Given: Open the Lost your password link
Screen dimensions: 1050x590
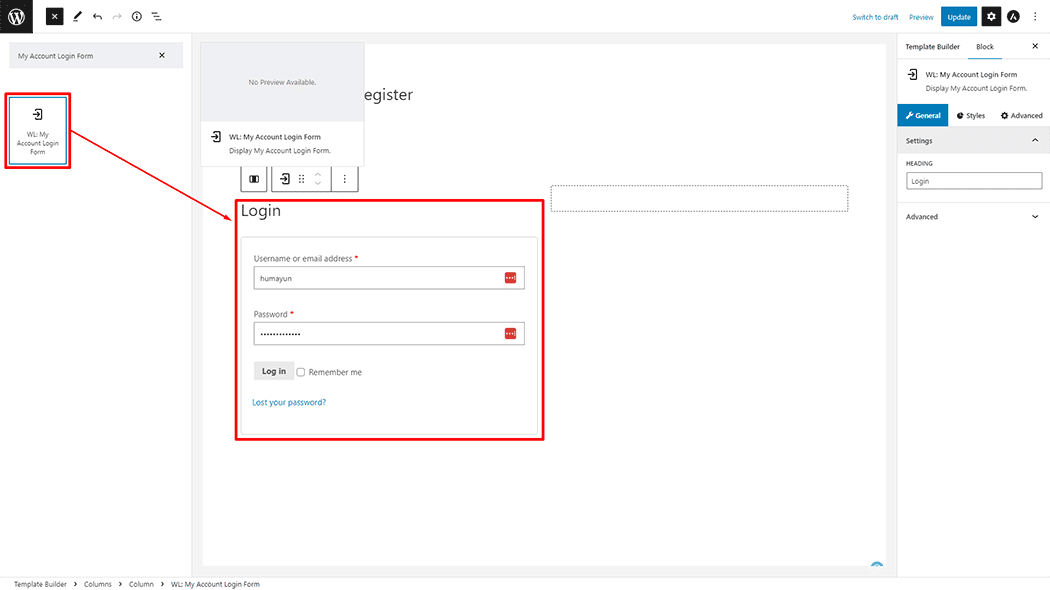Looking at the screenshot, I should coord(288,402).
